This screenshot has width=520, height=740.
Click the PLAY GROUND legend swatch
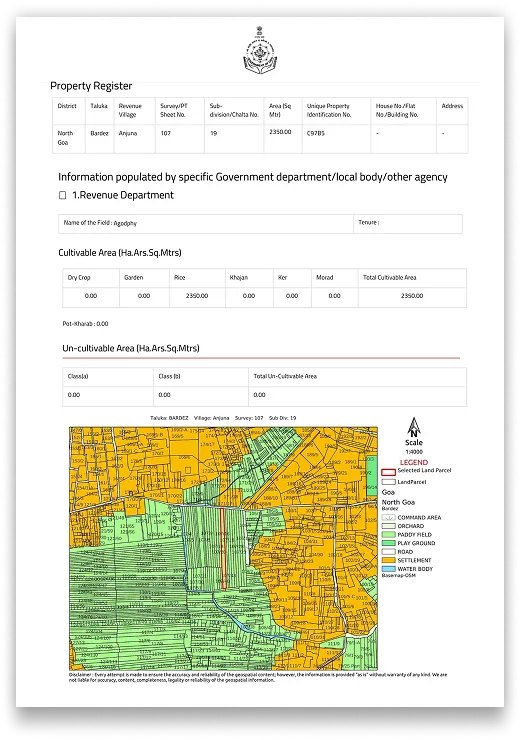388,543
